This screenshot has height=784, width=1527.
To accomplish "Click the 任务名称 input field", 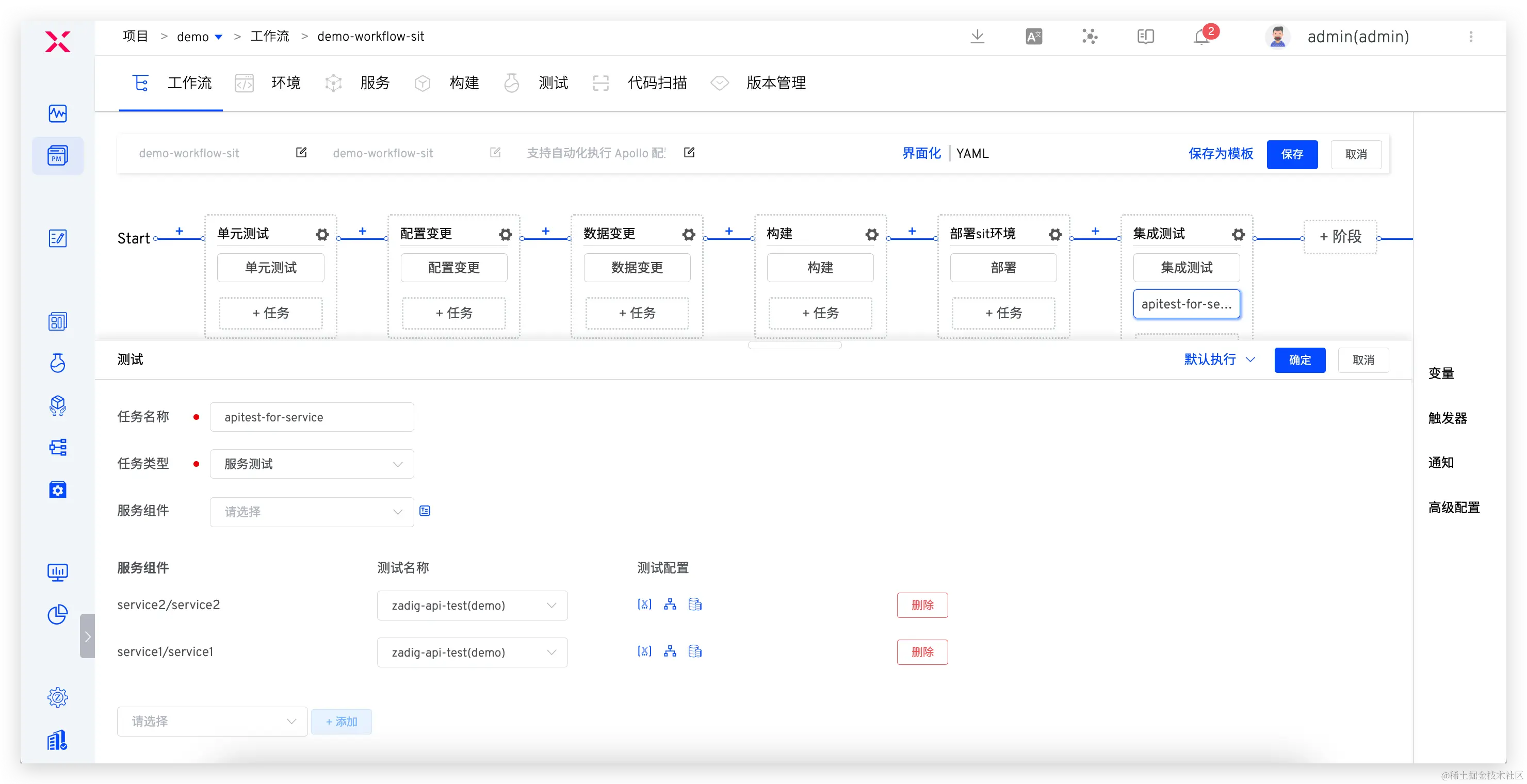I will (312, 417).
